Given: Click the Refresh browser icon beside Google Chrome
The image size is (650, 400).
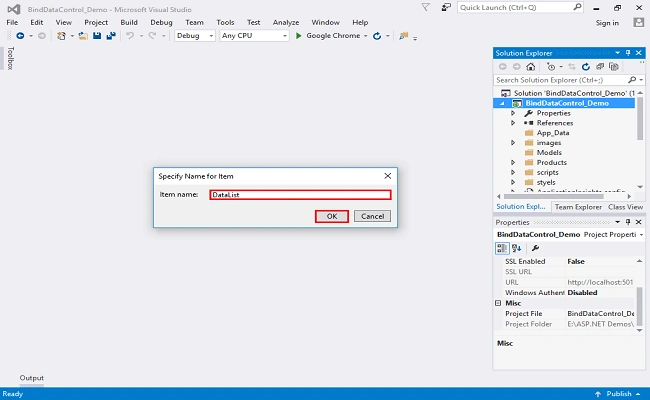Looking at the screenshot, I should [377, 36].
